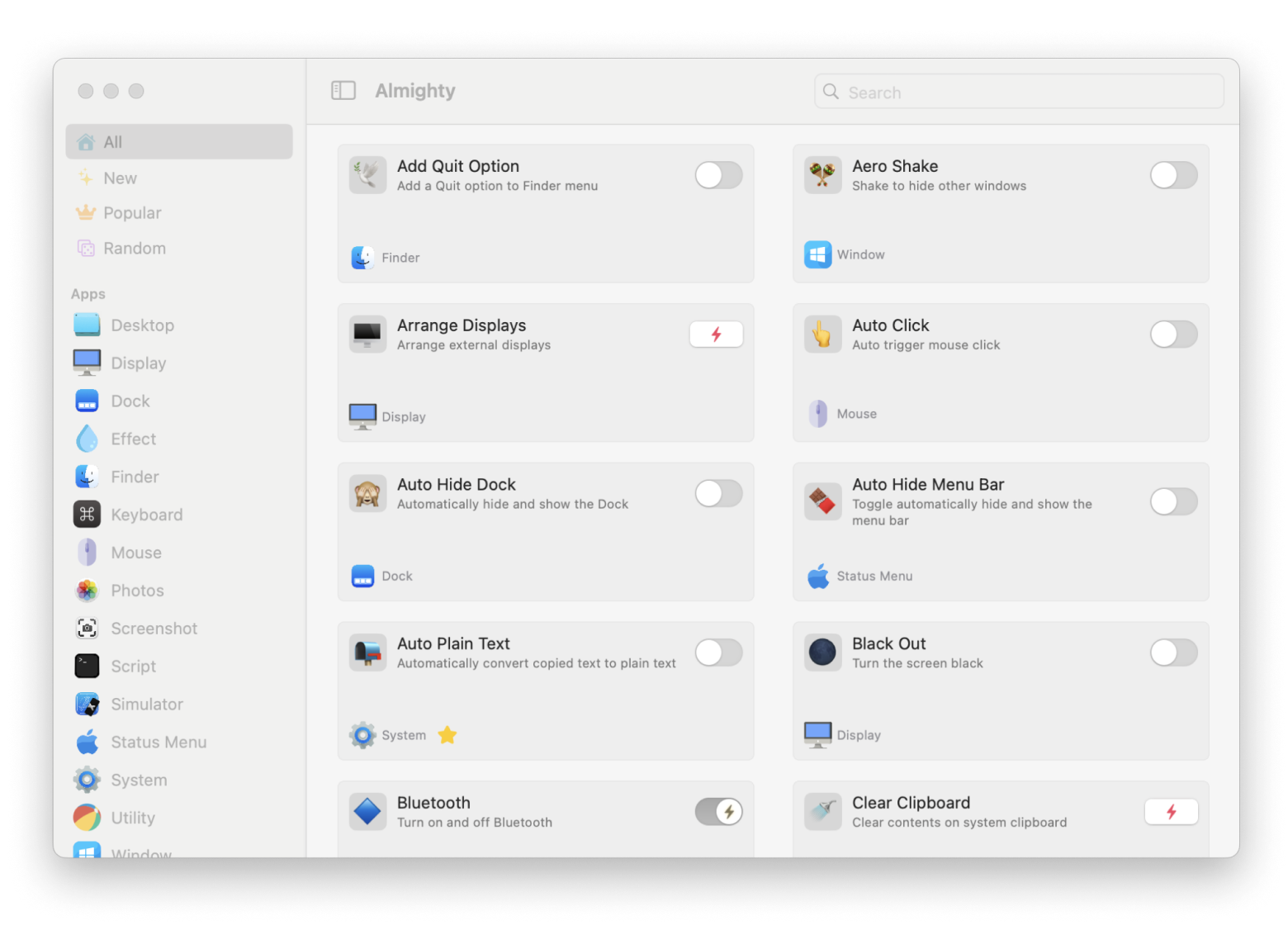
Task: Click the Dock tag icon in Auto Hide Dock card
Action: click(362, 576)
